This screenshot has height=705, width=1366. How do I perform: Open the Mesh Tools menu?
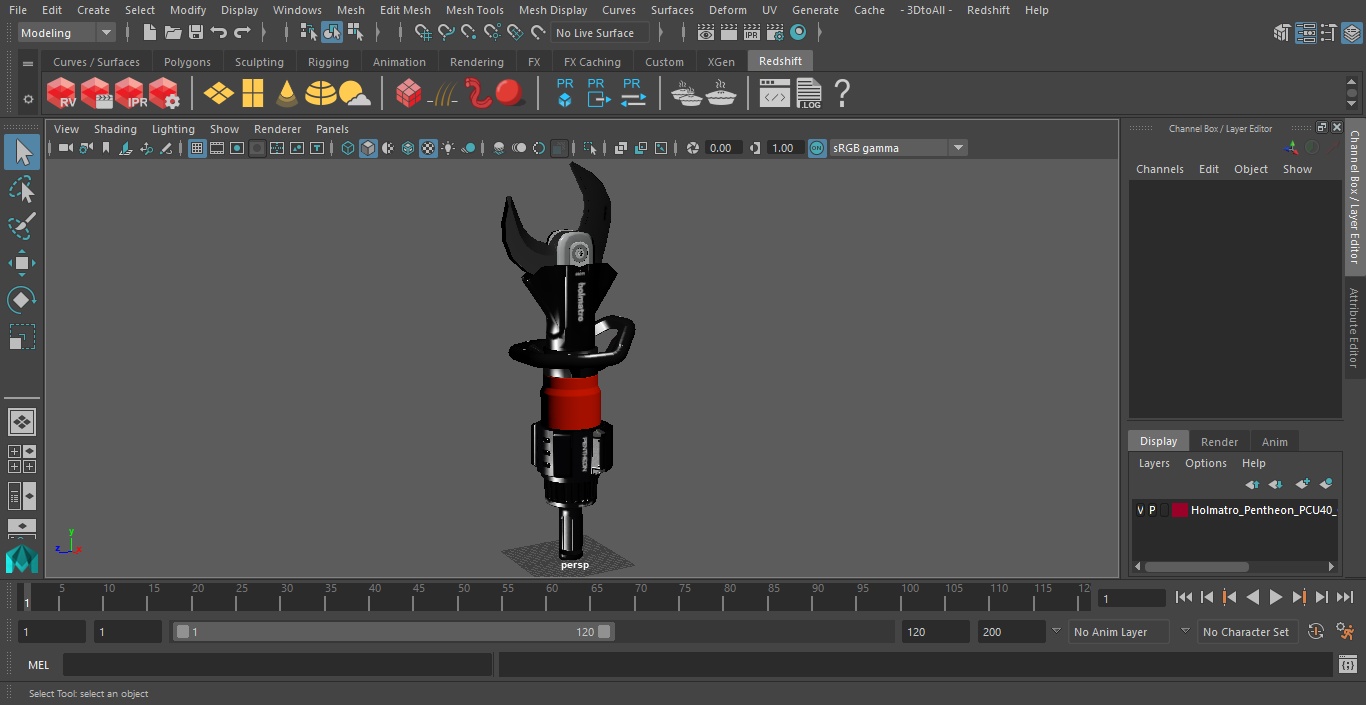[x=474, y=10]
